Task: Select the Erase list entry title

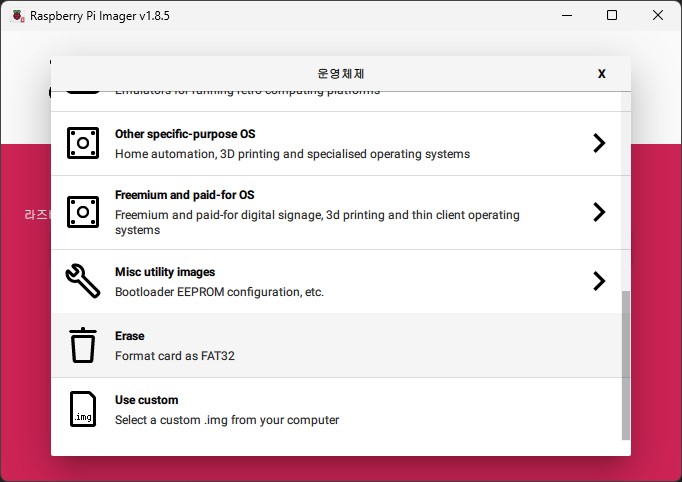Action: pos(130,336)
